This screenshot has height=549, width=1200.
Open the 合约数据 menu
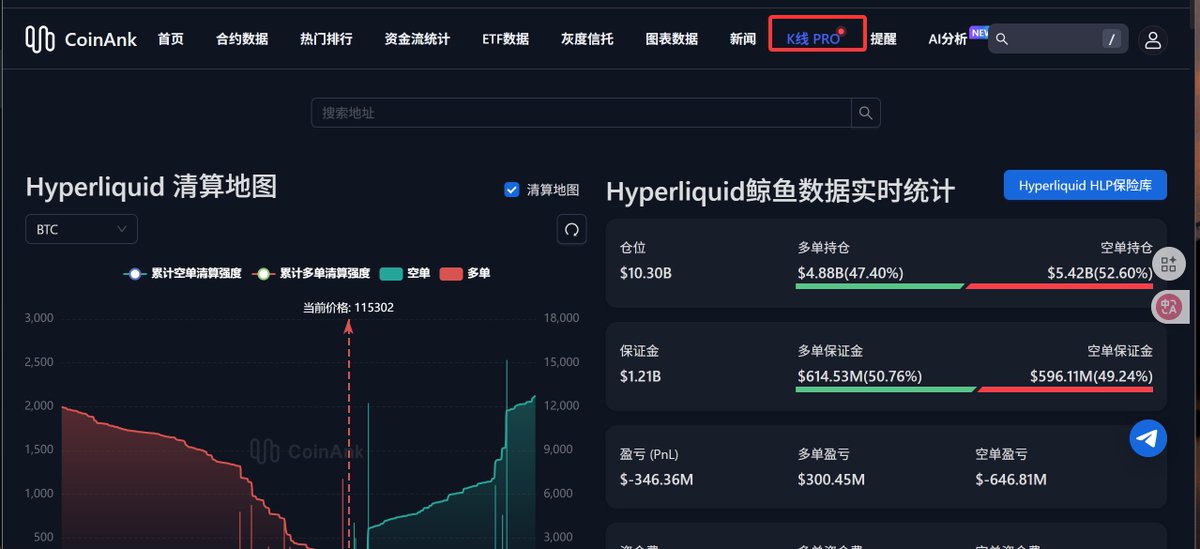pyautogui.click(x=242, y=39)
